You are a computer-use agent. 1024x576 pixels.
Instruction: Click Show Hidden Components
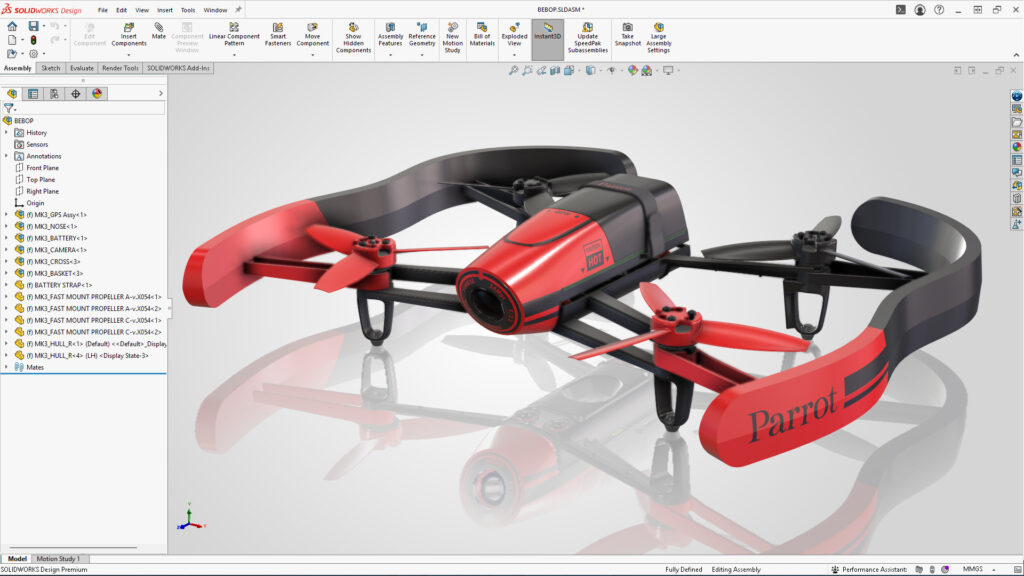[x=353, y=38]
